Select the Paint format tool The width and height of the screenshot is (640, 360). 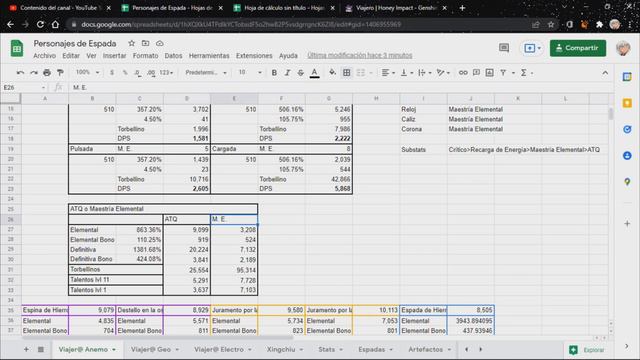tap(60, 73)
